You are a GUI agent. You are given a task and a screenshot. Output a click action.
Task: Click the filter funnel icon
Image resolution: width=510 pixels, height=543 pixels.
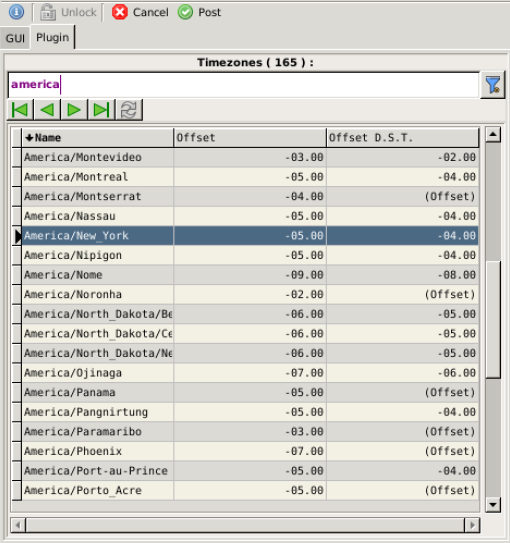click(x=493, y=85)
